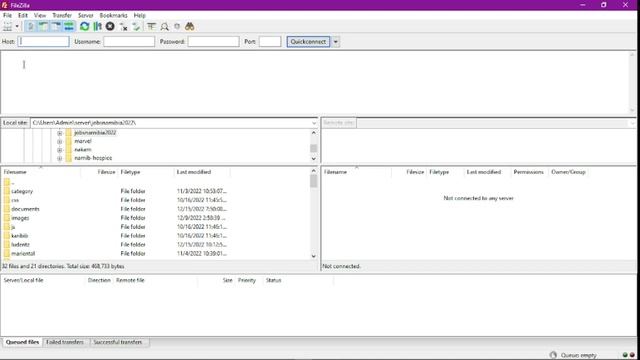640x360 pixels.
Task: Switch to the Successful transfers tab
Action: [x=118, y=342]
